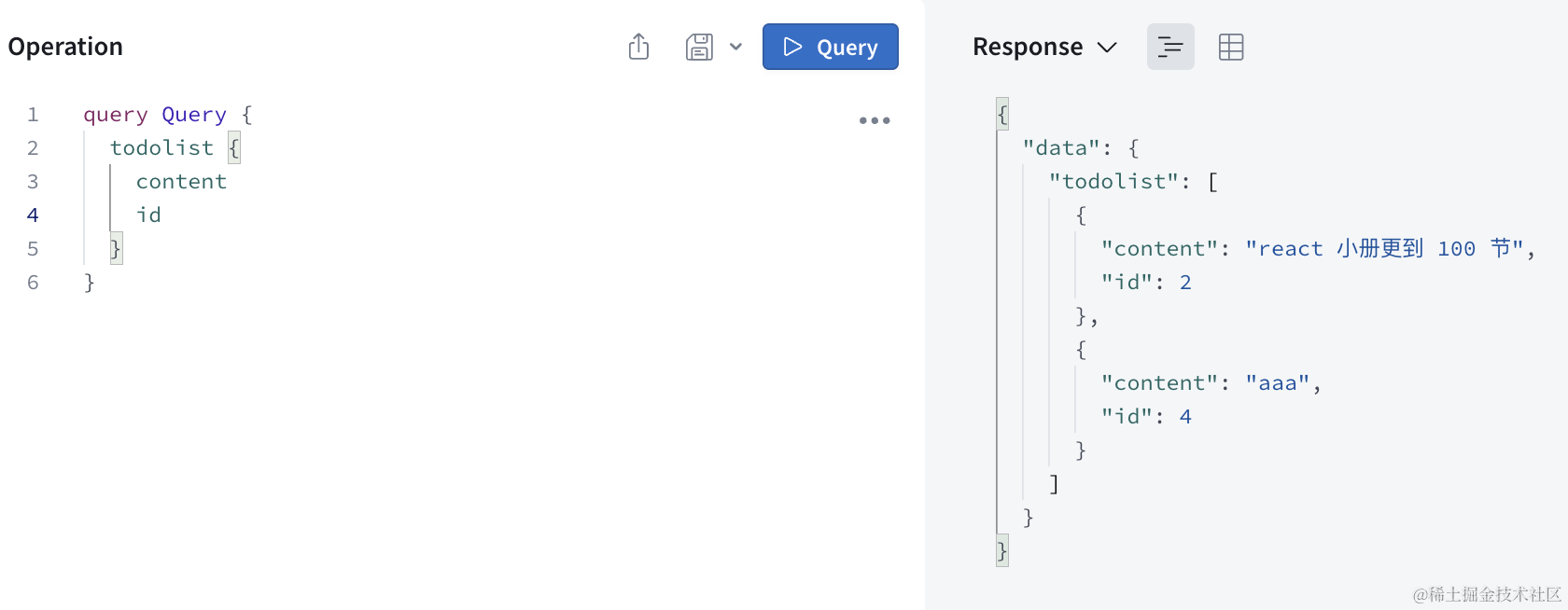Screen dimensions: 1568x610
Task: Click the content field in the query
Action: [x=181, y=182]
